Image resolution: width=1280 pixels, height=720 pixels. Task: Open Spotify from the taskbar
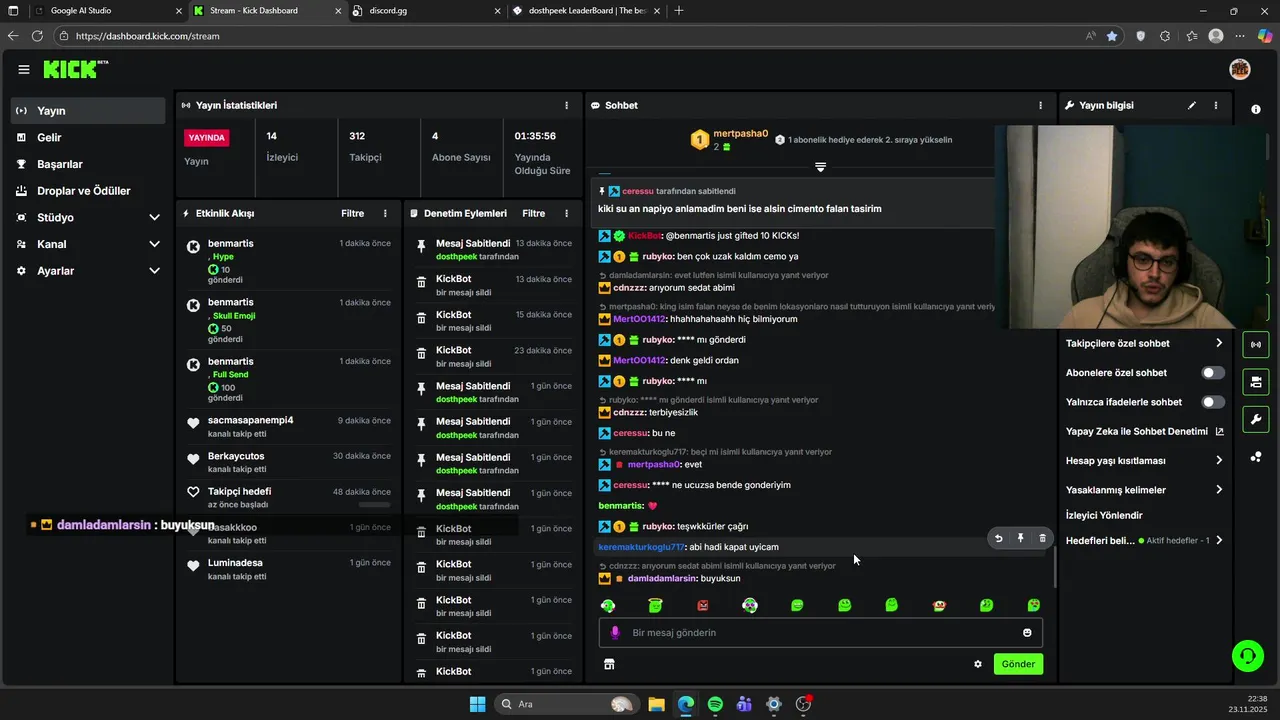tap(715, 704)
